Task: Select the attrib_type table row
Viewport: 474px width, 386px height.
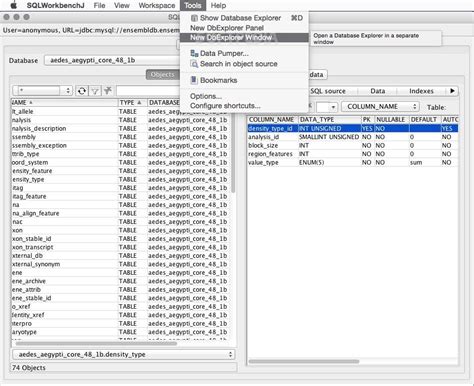Action: [122, 154]
